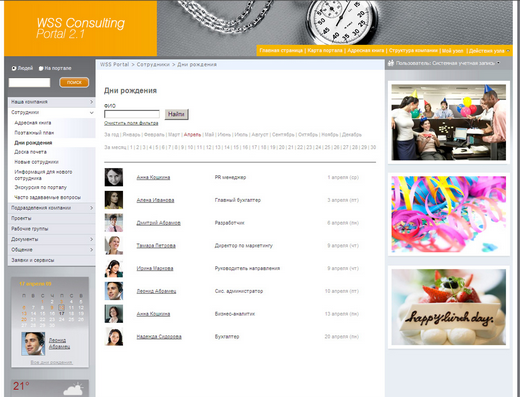The width and height of the screenshot is (520, 397).
Task: Open the Адресная книга sidebar item
Action: 33,123
